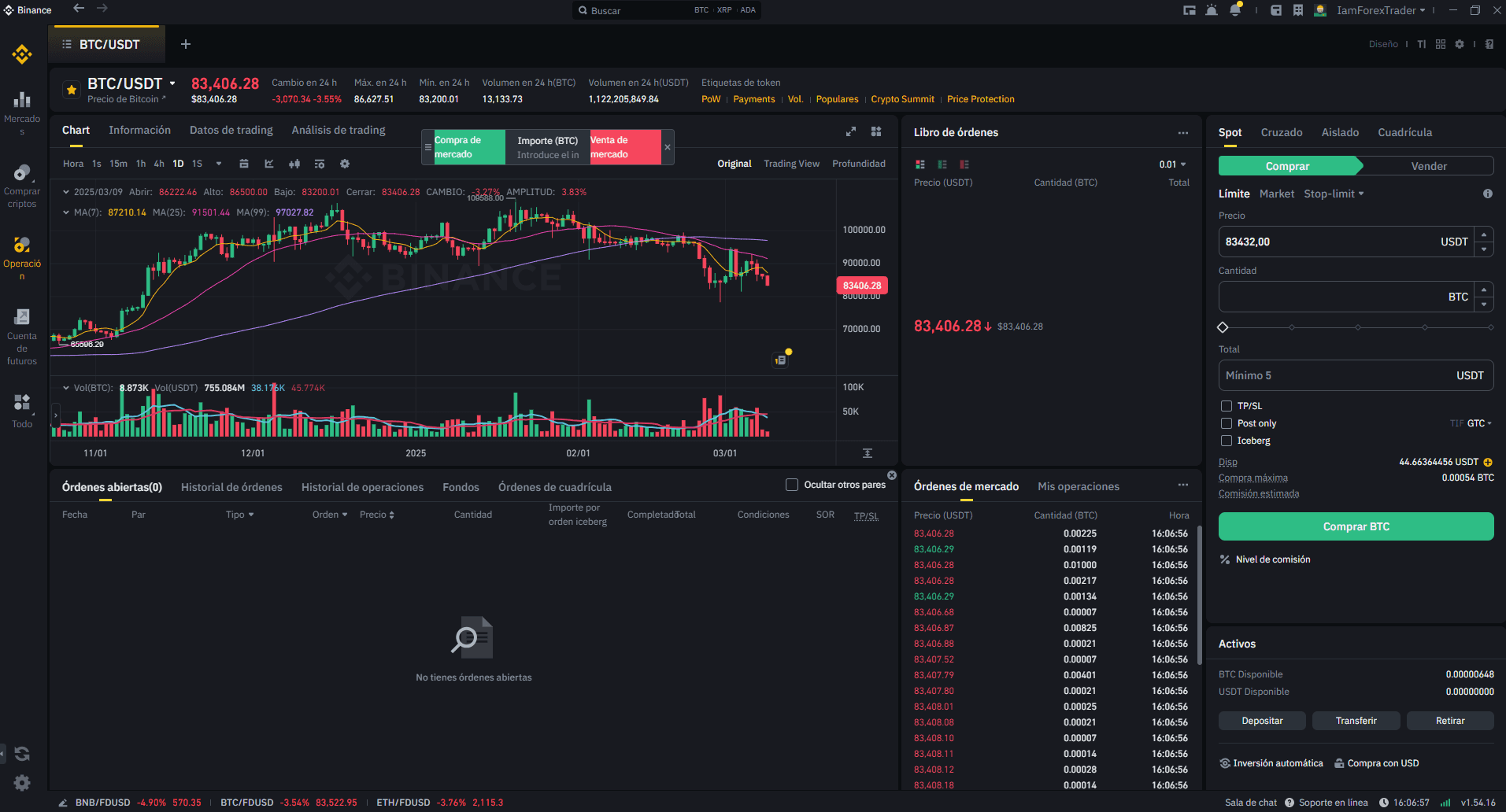The image size is (1506, 812).
Task: Switch to Mis operaciones tab
Action: coord(1079,486)
